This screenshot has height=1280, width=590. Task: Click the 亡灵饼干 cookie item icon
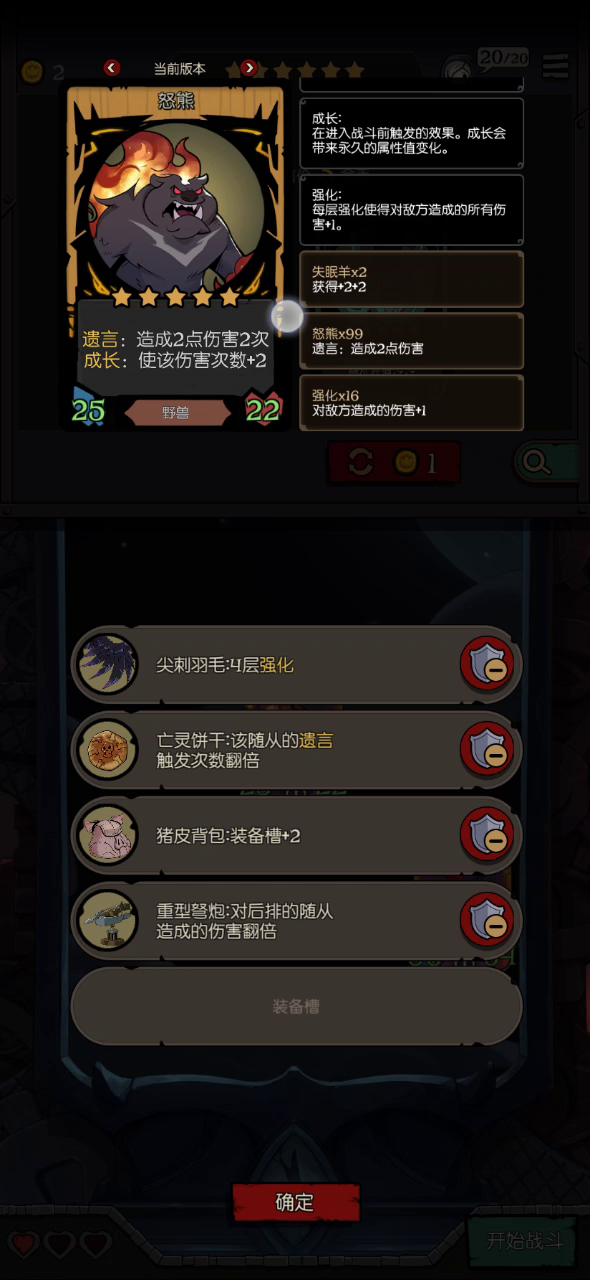pyautogui.click(x=106, y=749)
